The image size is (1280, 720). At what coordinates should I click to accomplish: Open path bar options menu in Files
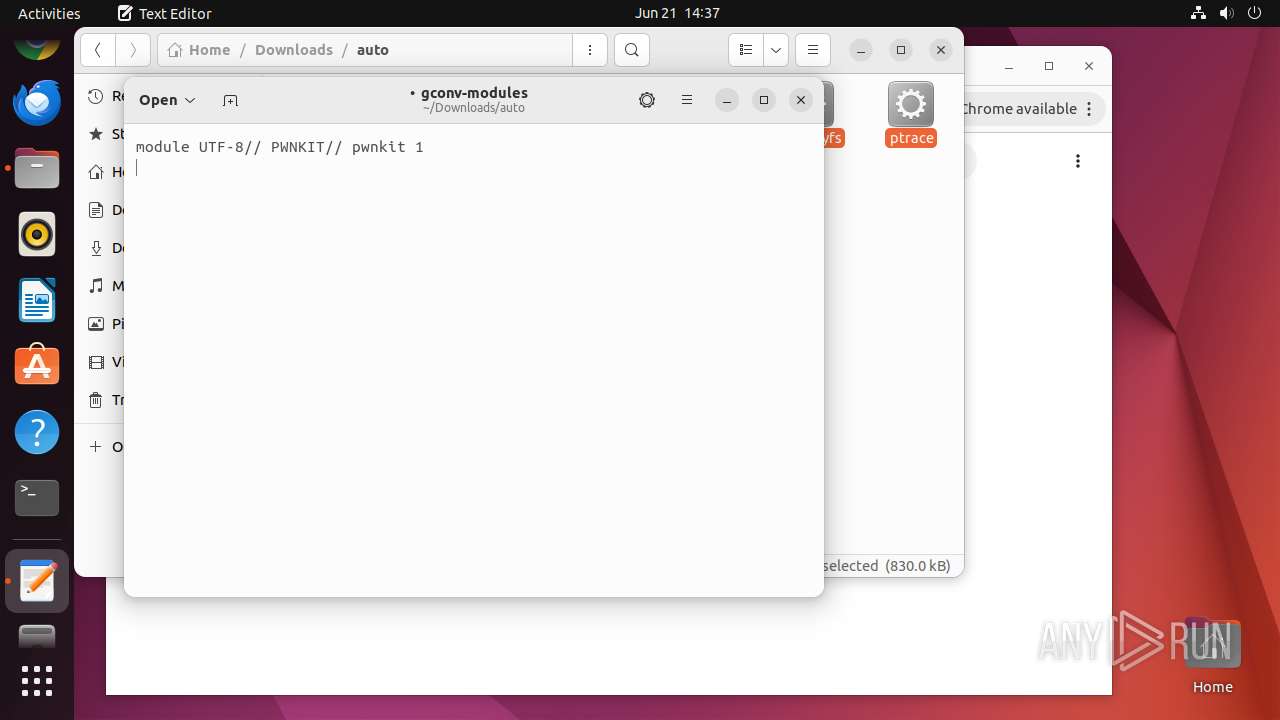tap(590, 50)
